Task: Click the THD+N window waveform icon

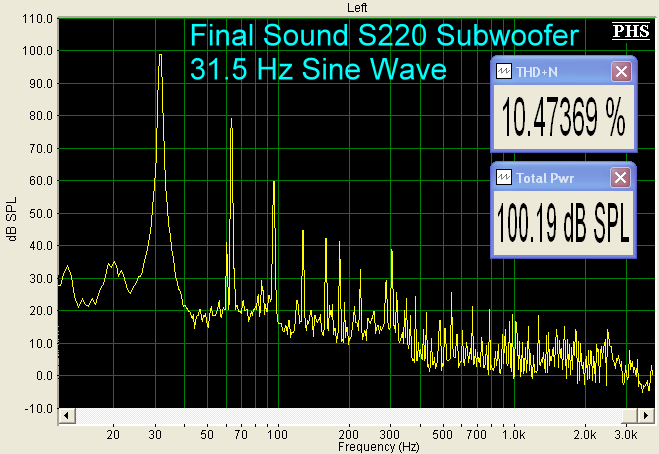Action: point(503,72)
